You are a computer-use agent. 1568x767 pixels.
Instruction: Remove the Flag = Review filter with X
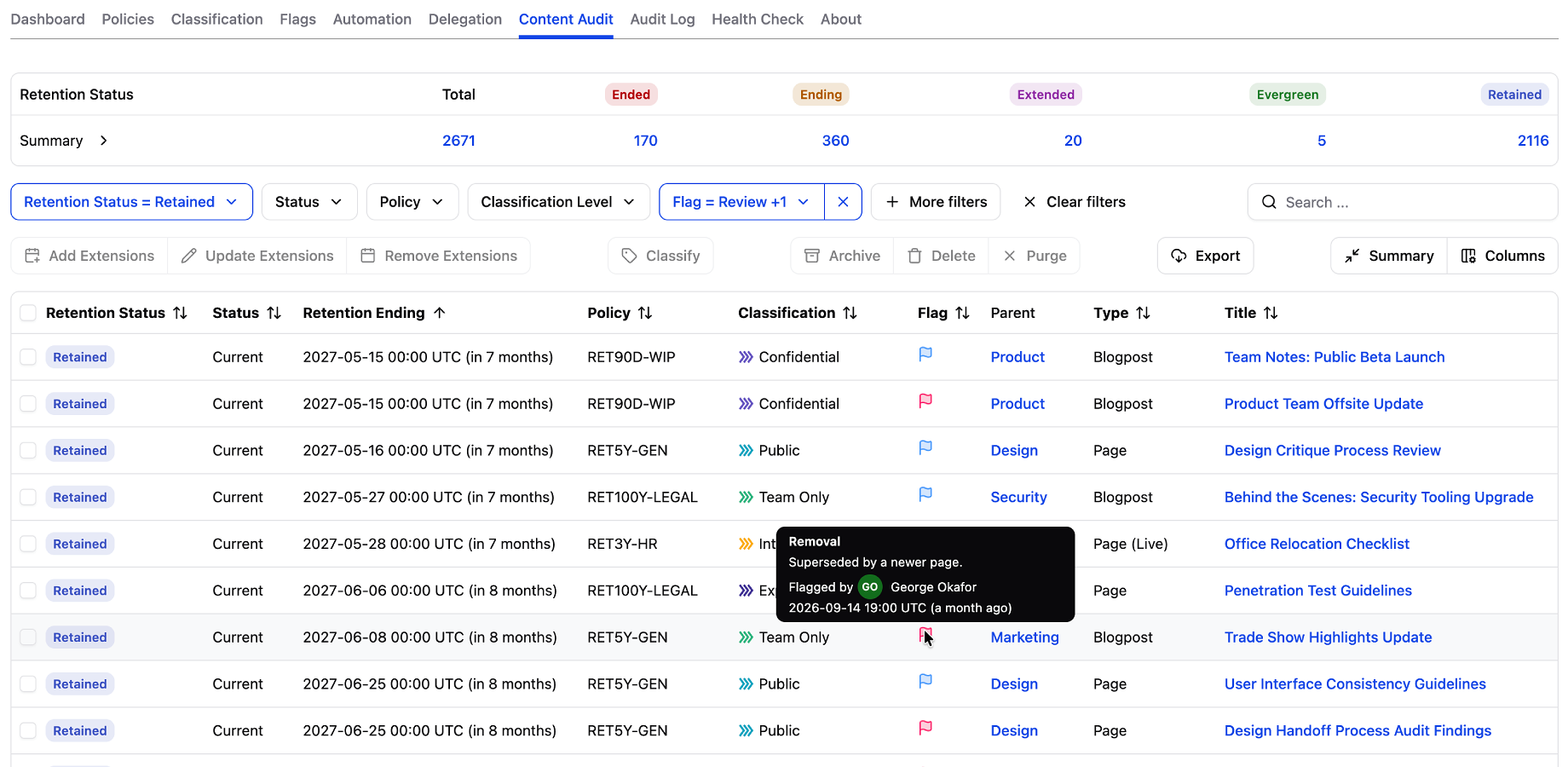(x=843, y=202)
